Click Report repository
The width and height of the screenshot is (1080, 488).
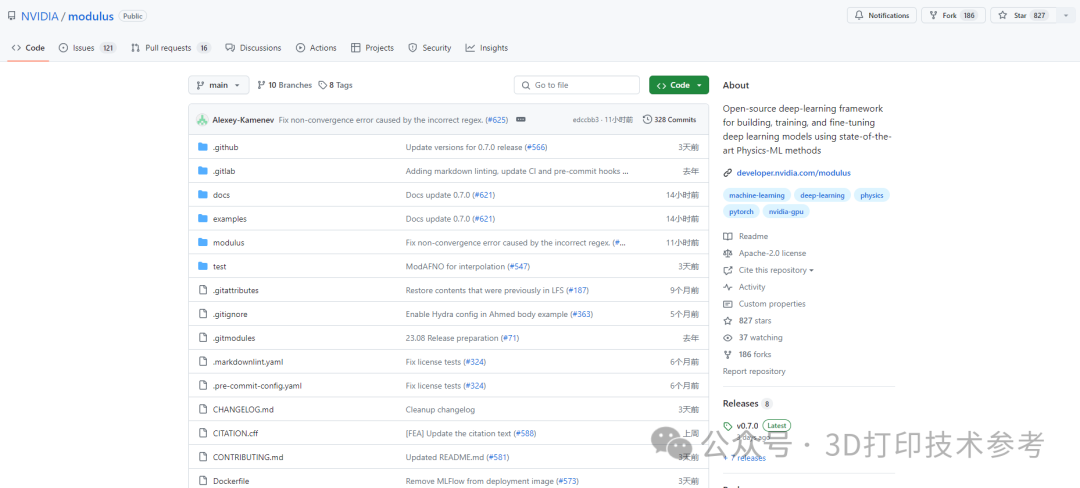(x=754, y=372)
